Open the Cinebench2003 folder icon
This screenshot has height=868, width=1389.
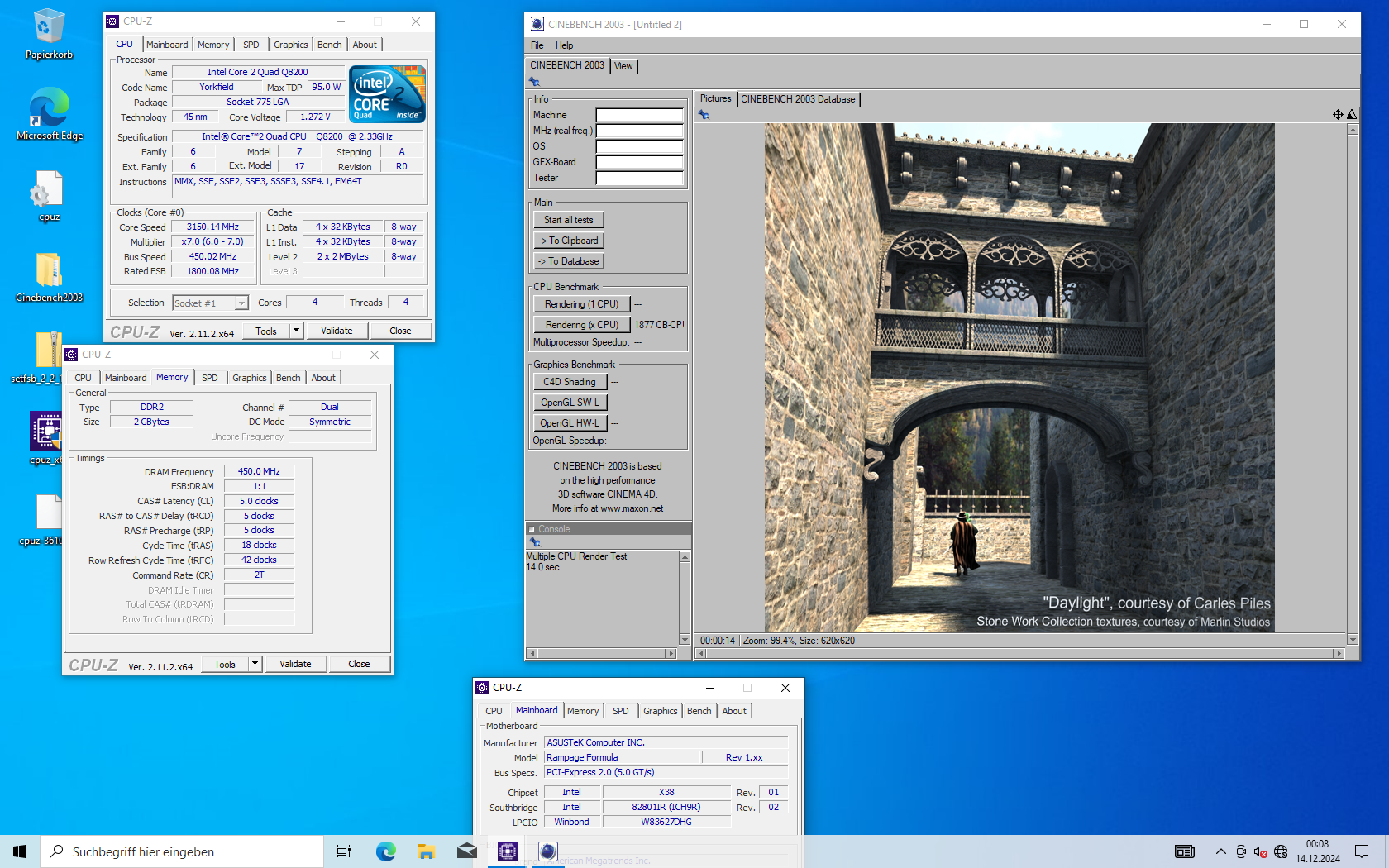click(x=49, y=277)
